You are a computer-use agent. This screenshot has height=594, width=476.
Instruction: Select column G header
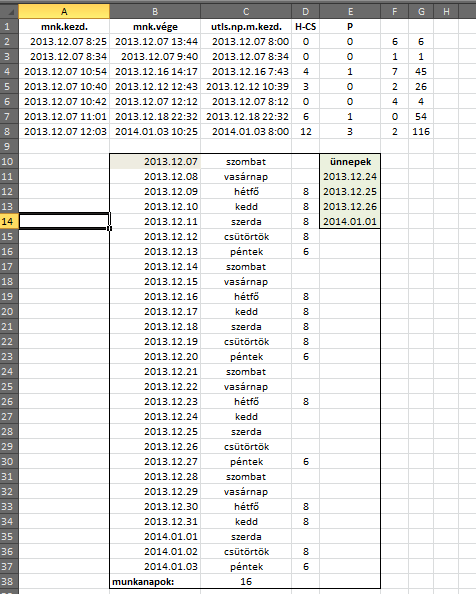421,12
